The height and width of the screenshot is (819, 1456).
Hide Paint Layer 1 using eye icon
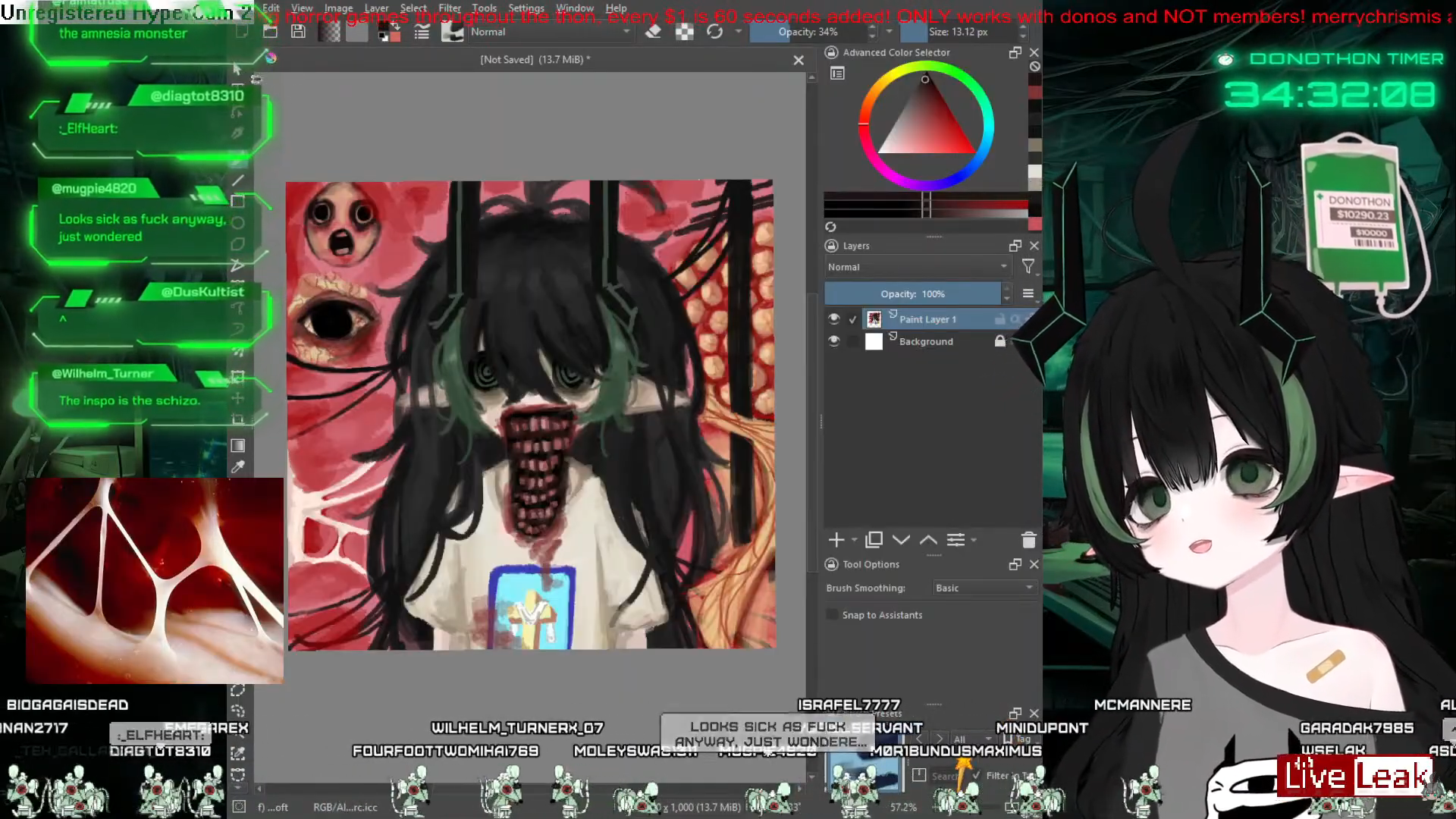tap(834, 319)
